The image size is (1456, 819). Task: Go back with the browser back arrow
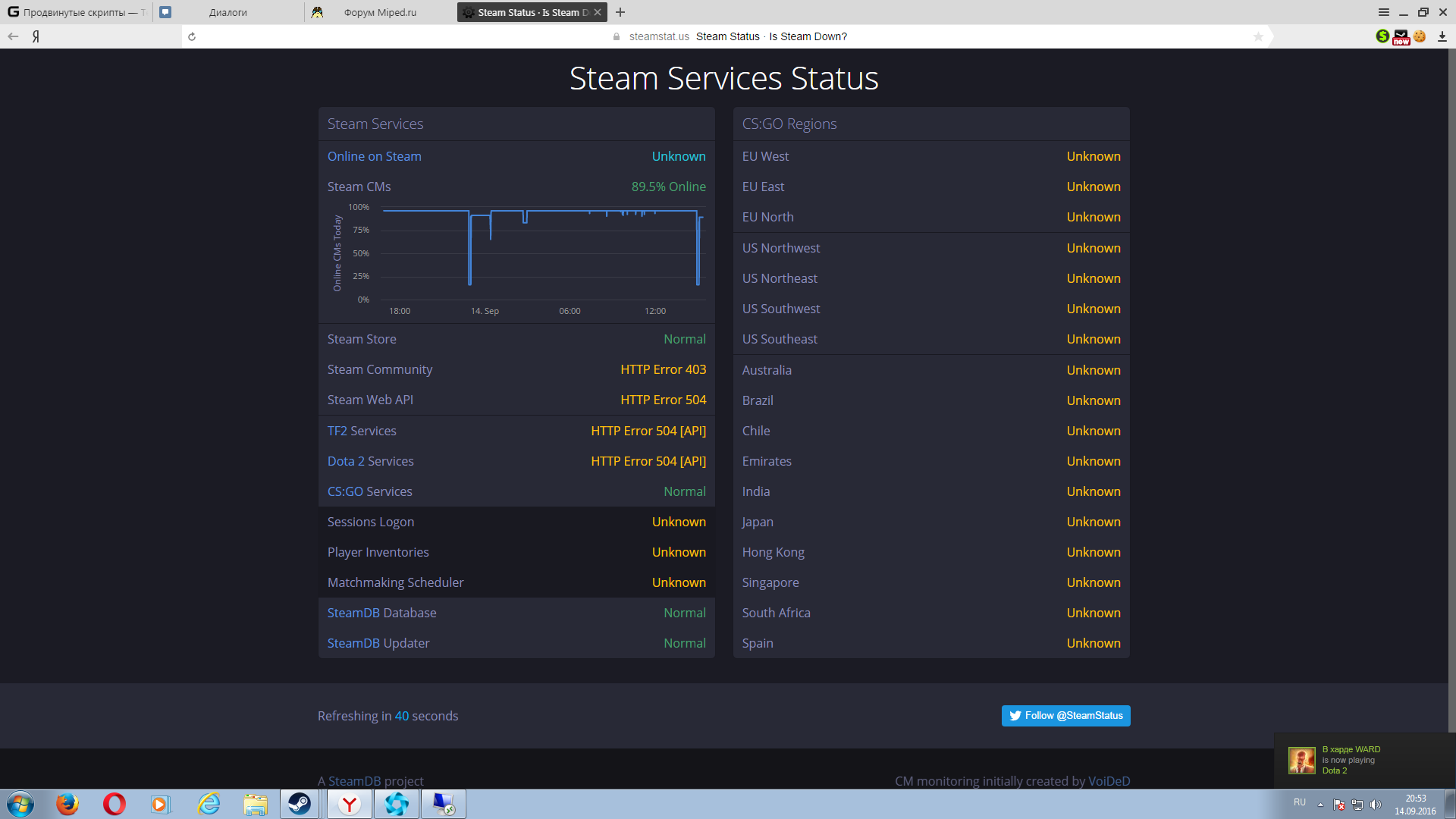pyautogui.click(x=13, y=36)
